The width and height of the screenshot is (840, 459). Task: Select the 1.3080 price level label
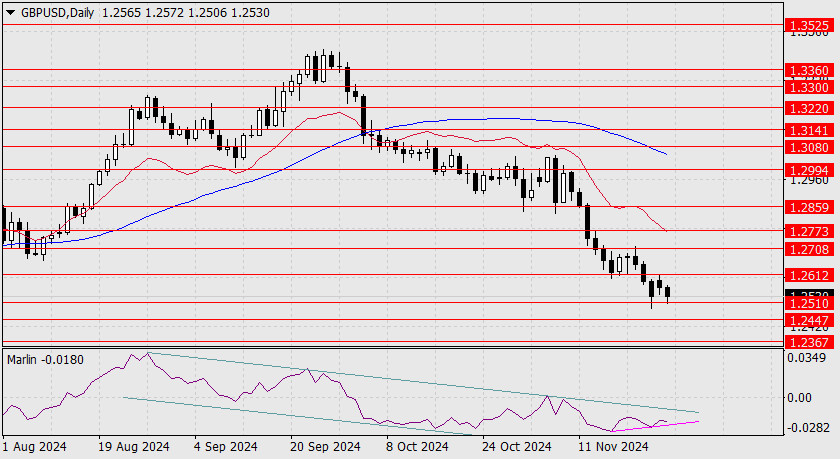tap(809, 147)
